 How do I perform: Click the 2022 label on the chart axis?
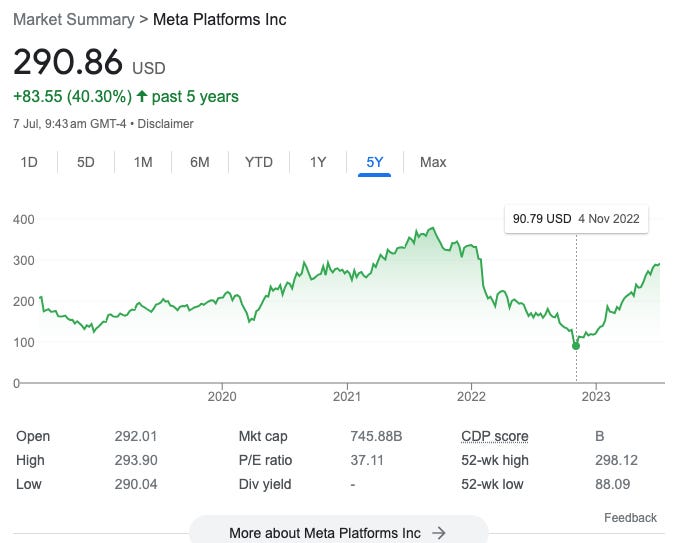(x=471, y=396)
